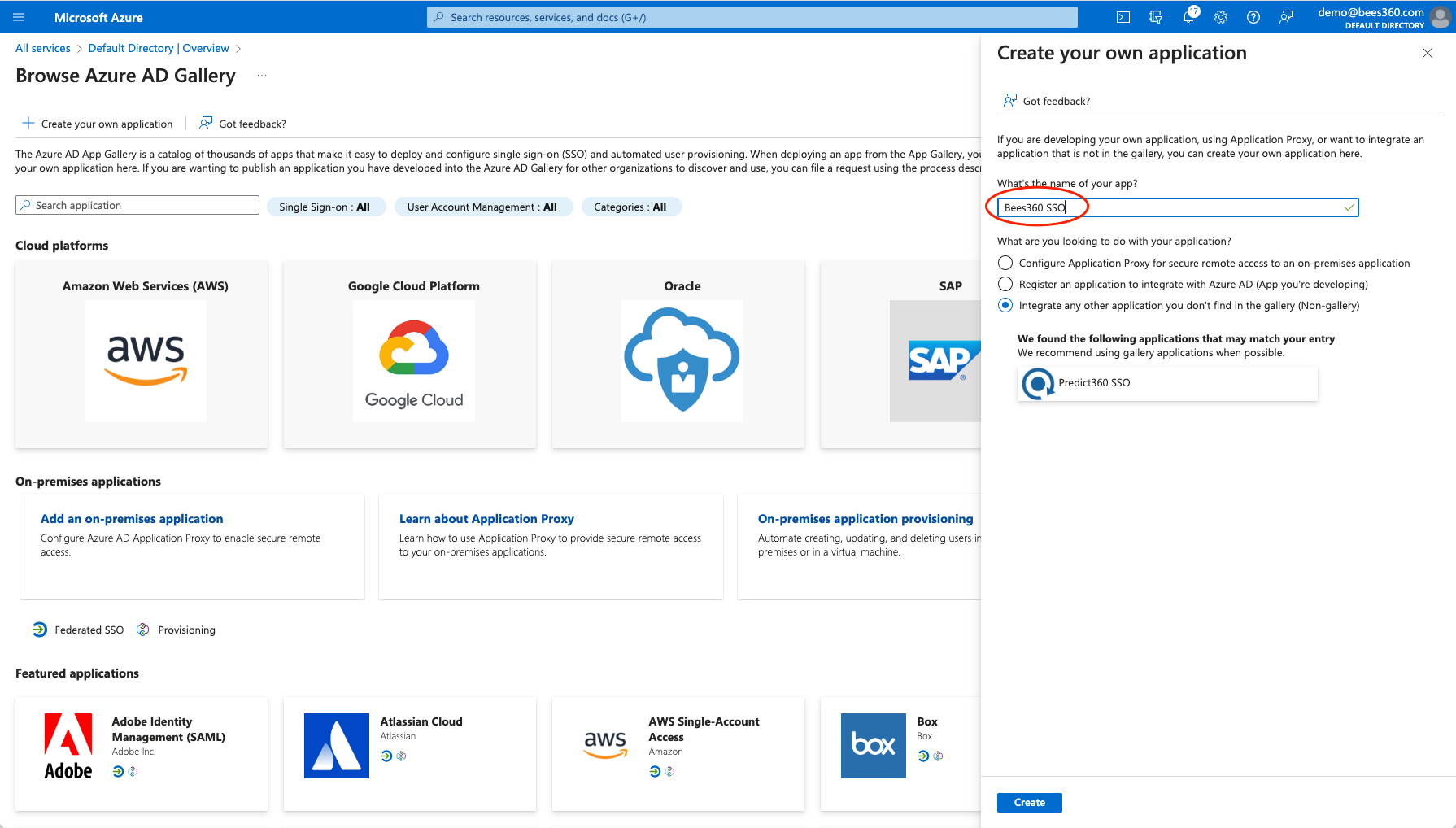Click the Box logo

874,746
